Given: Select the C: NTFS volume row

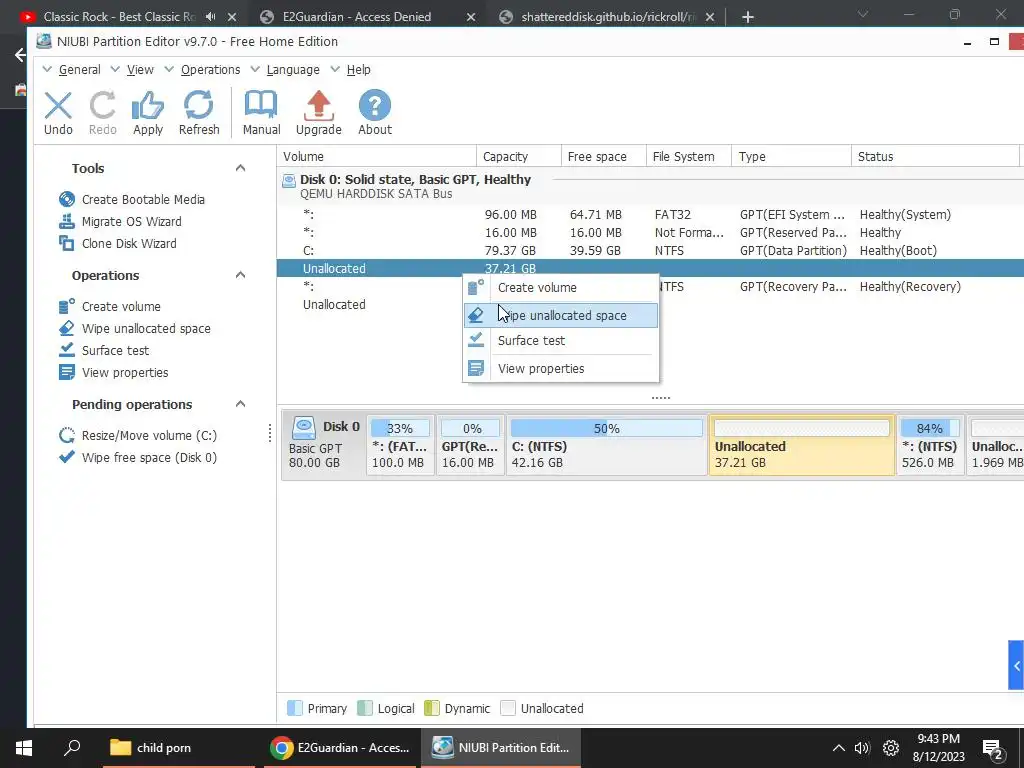Looking at the screenshot, I should tap(650, 251).
